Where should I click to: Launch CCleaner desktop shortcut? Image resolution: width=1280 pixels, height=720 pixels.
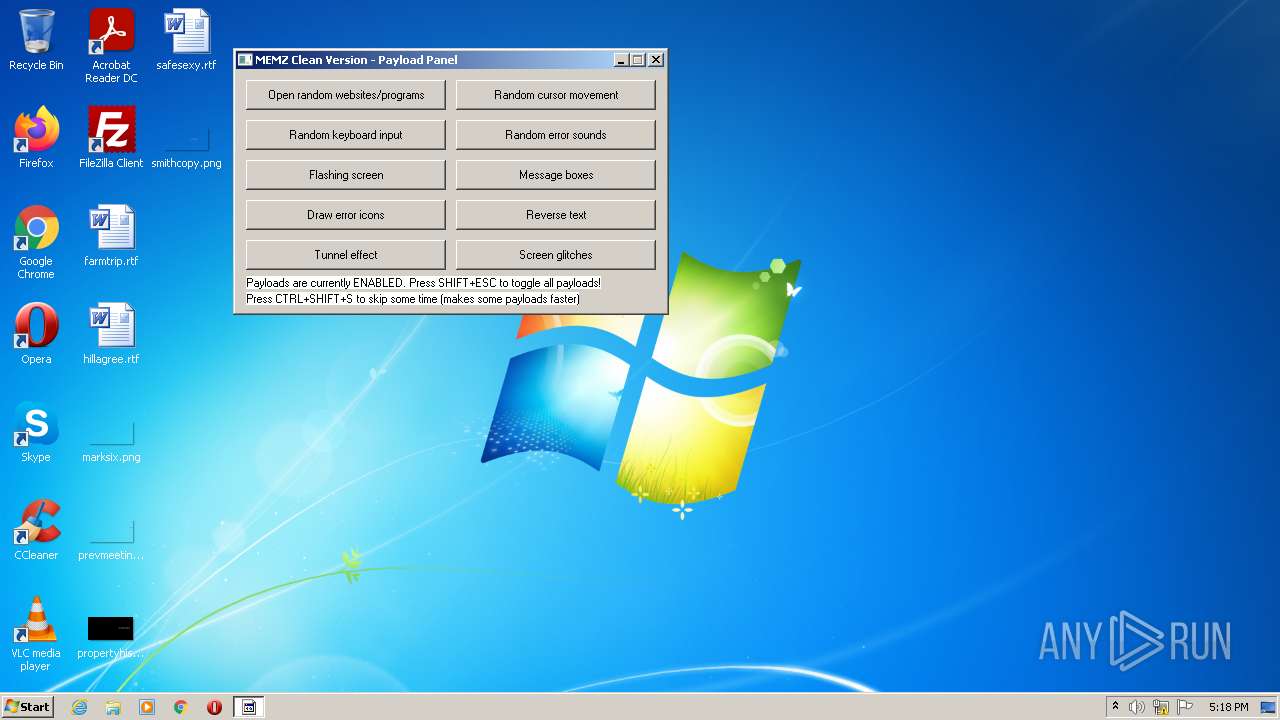pyautogui.click(x=36, y=530)
